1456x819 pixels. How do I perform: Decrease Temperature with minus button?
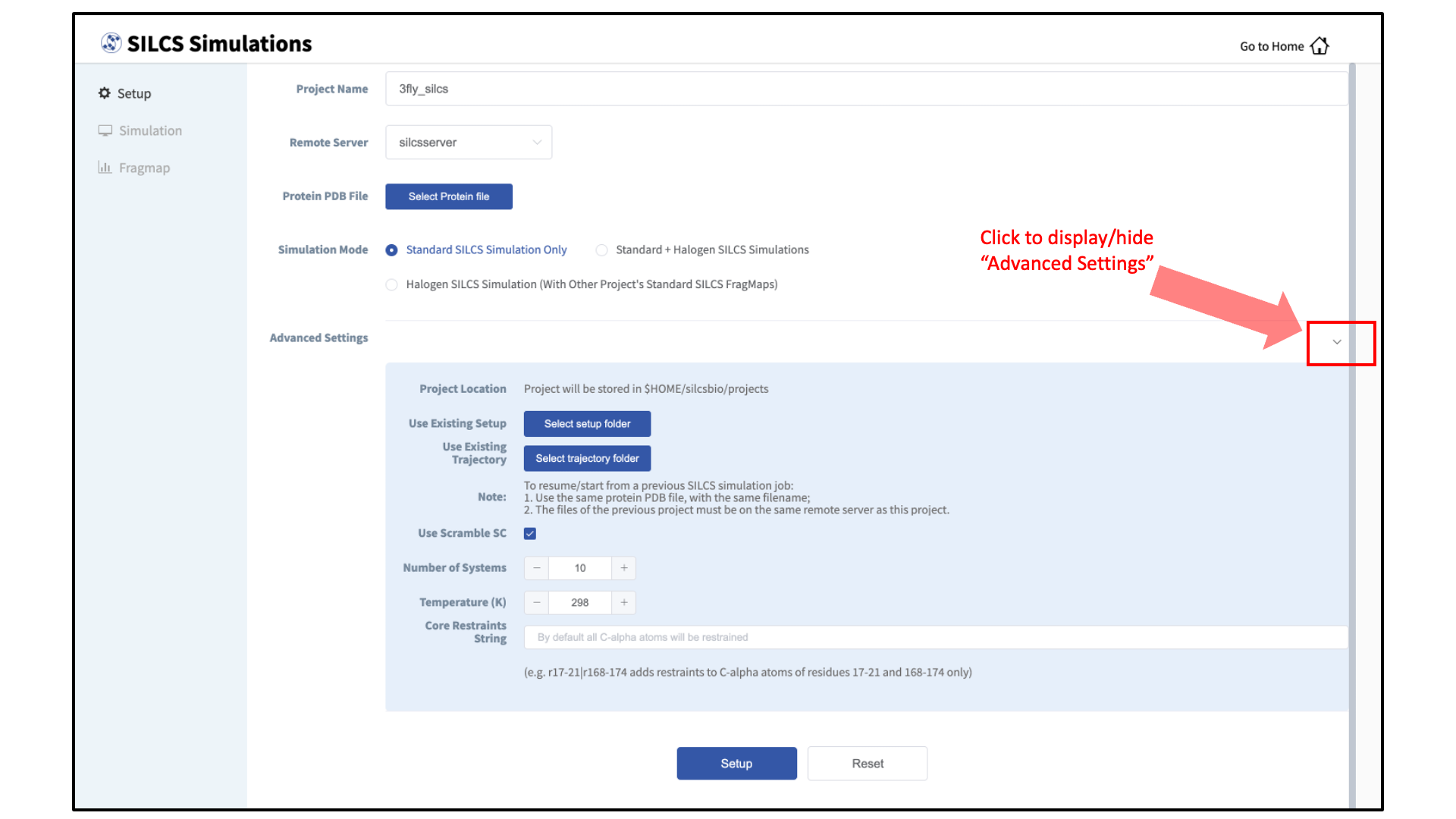pos(537,602)
